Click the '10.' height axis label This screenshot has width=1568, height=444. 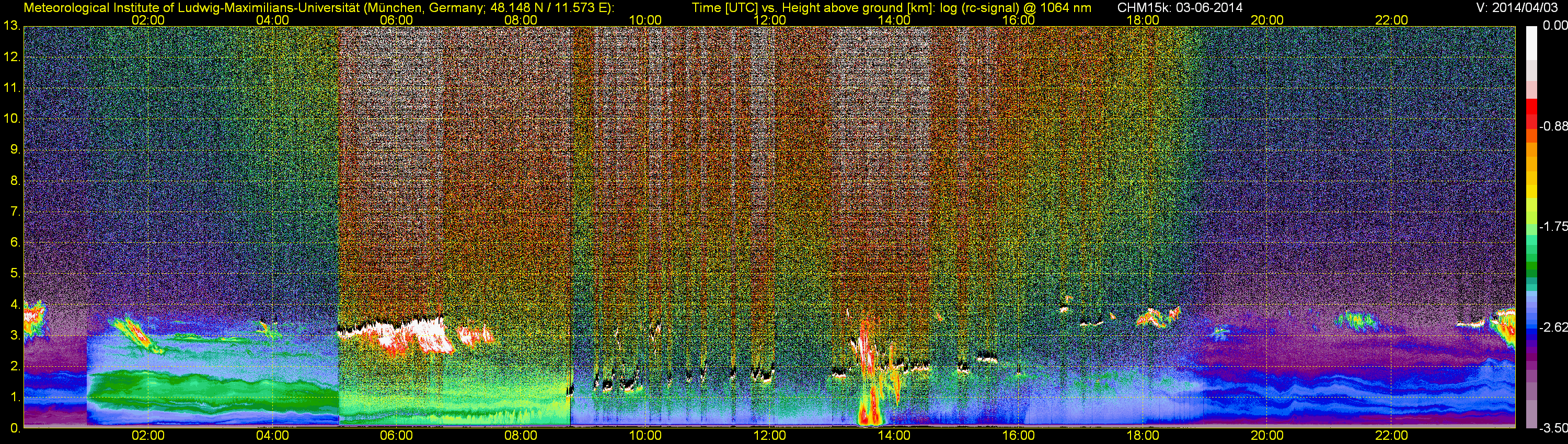[12, 119]
